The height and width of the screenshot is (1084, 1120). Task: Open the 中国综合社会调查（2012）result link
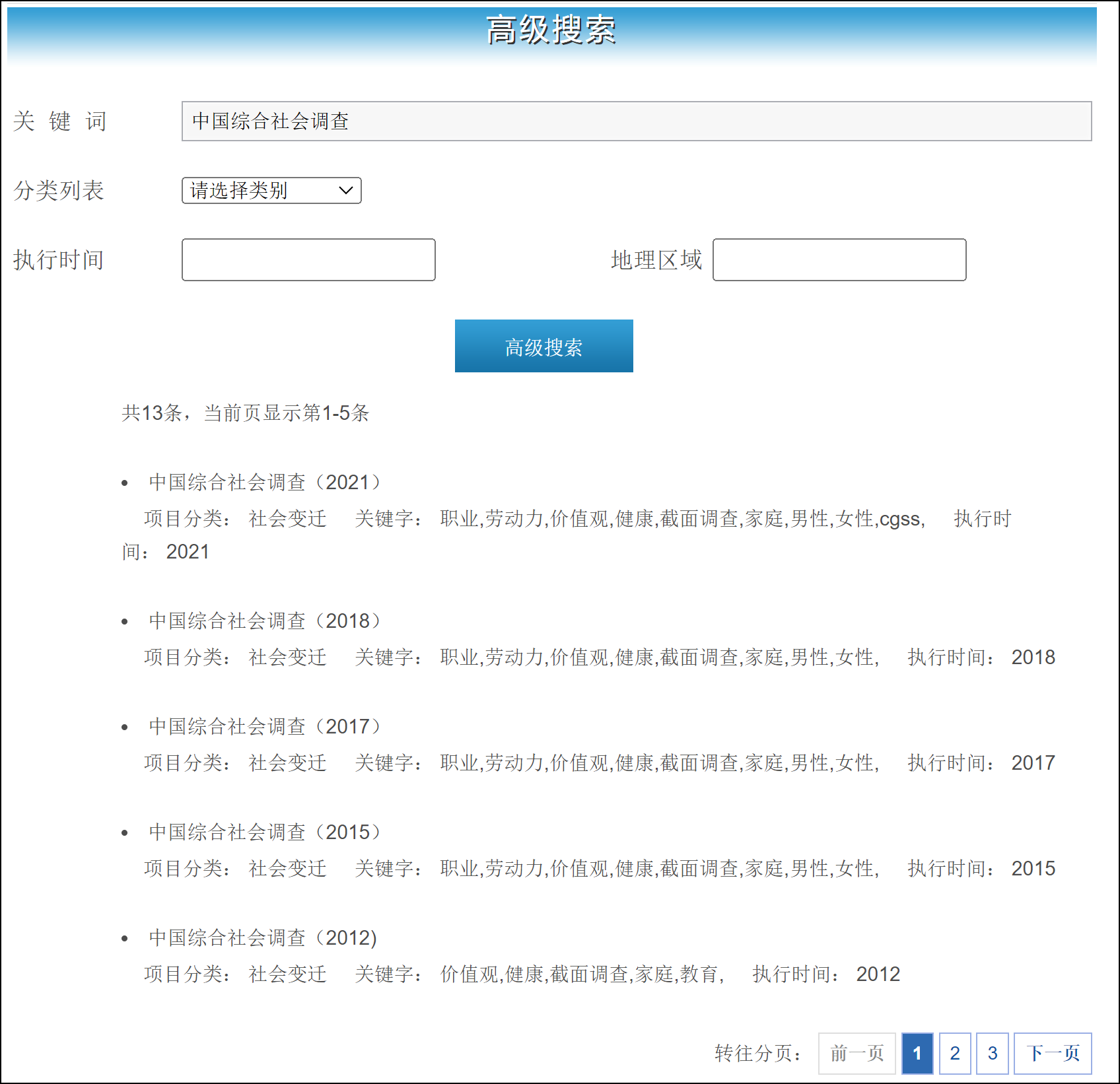pyautogui.click(x=263, y=938)
